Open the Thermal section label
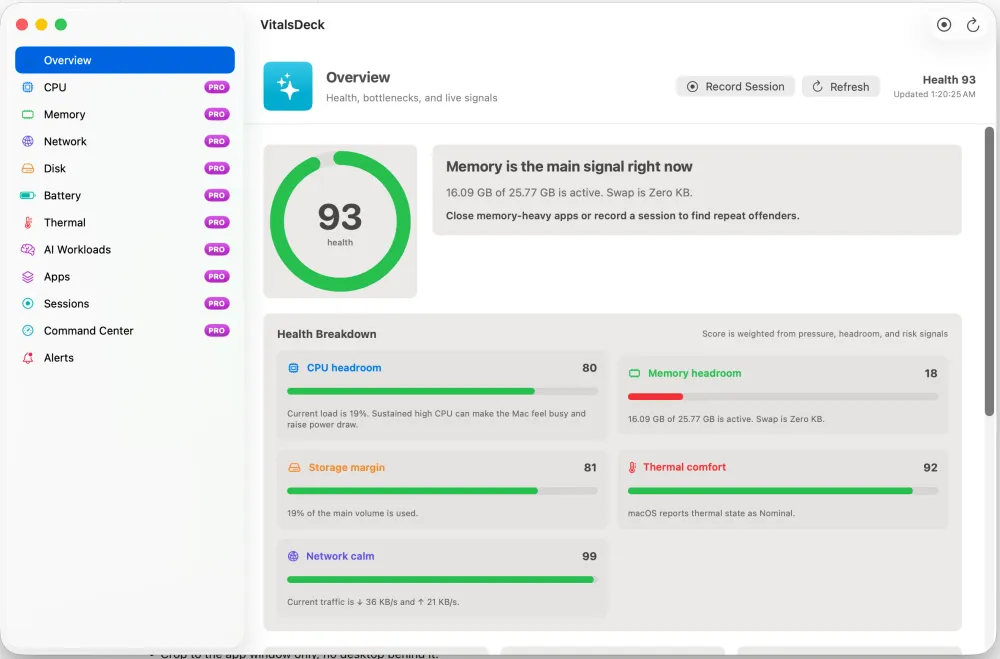The width and height of the screenshot is (1000, 659). coord(64,223)
